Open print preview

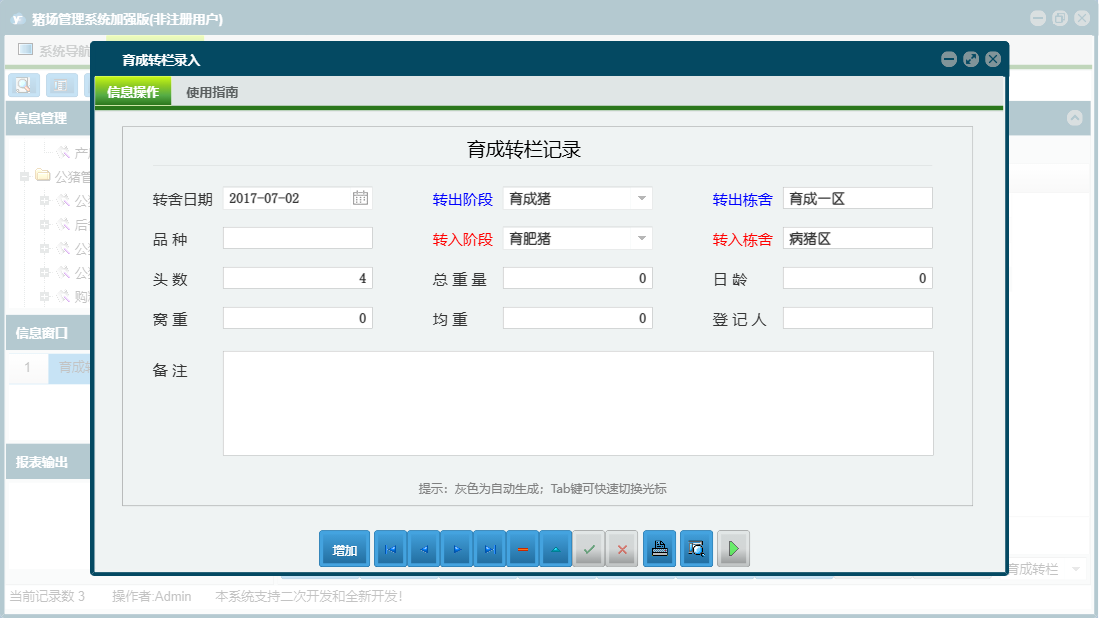point(696,548)
